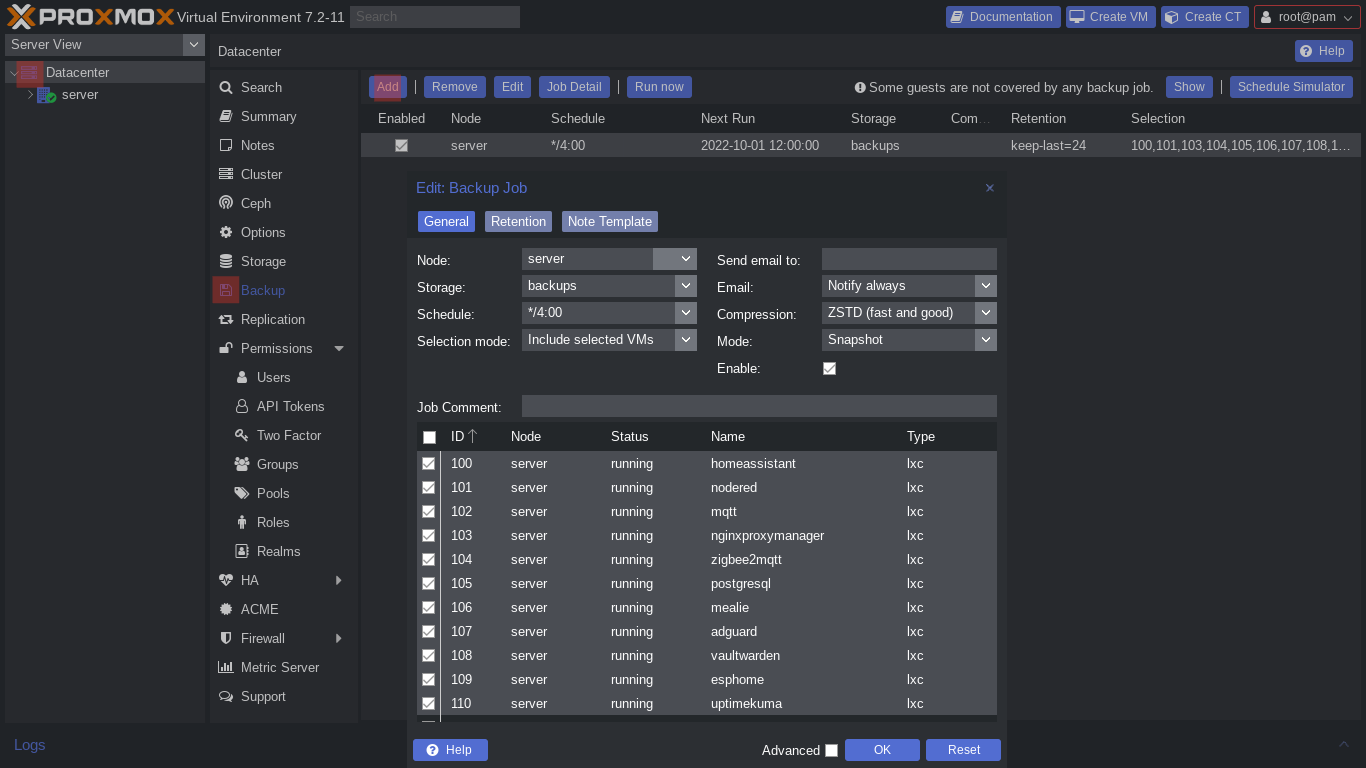Click the Search magnifier icon in sidebar
Image resolution: width=1366 pixels, height=768 pixels.
(226, 87)
